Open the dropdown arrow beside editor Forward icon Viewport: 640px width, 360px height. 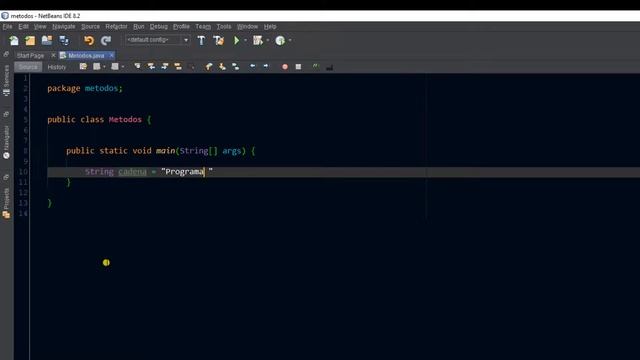coord(123,67)
